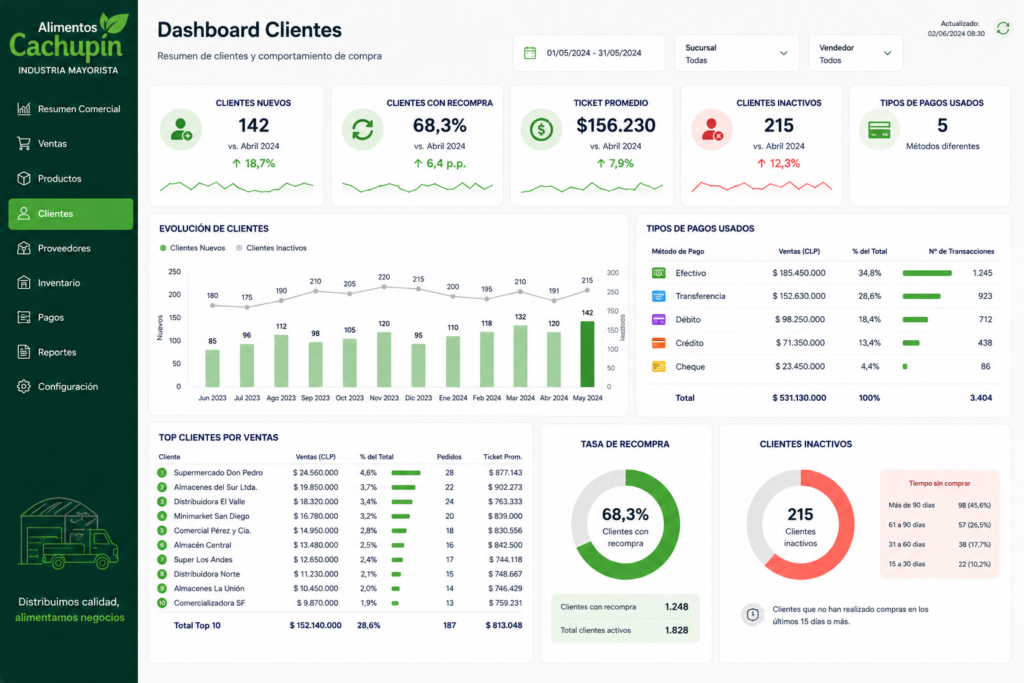Open the Inventario menu item
The height and width of the screenshot is (683, 1024).
(70, 283)
